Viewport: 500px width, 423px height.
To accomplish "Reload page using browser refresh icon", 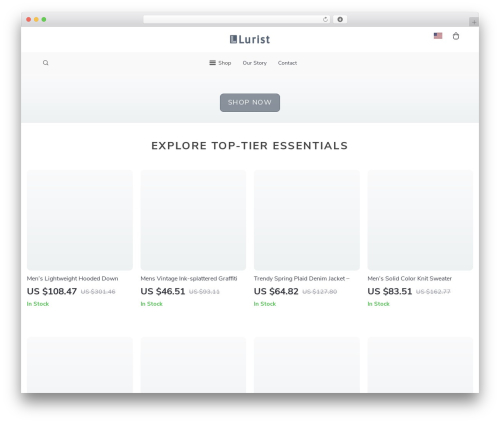I will pyautogui.click(x=325, y=20).
